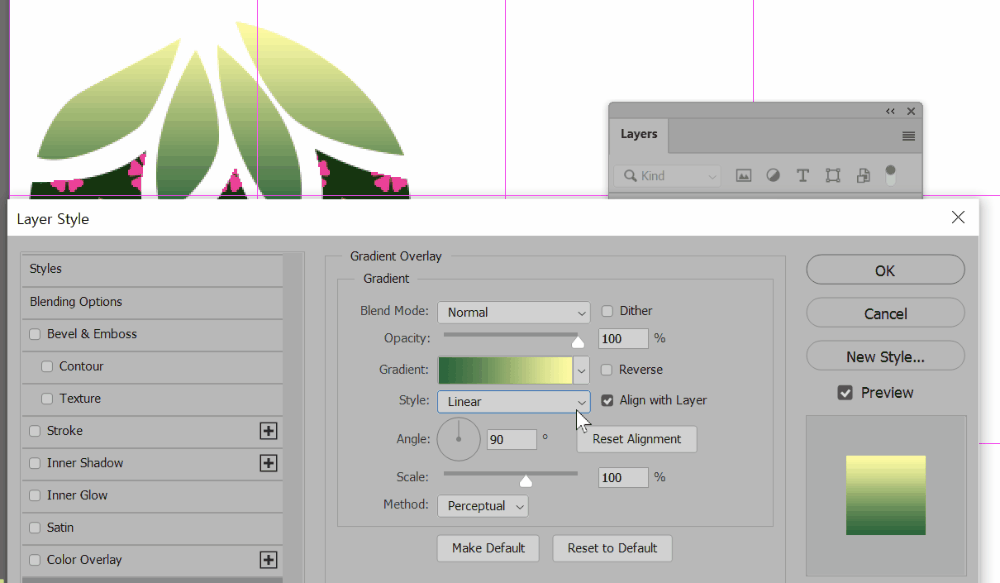Enable the Texture checkbox

[x=47, y=399]
